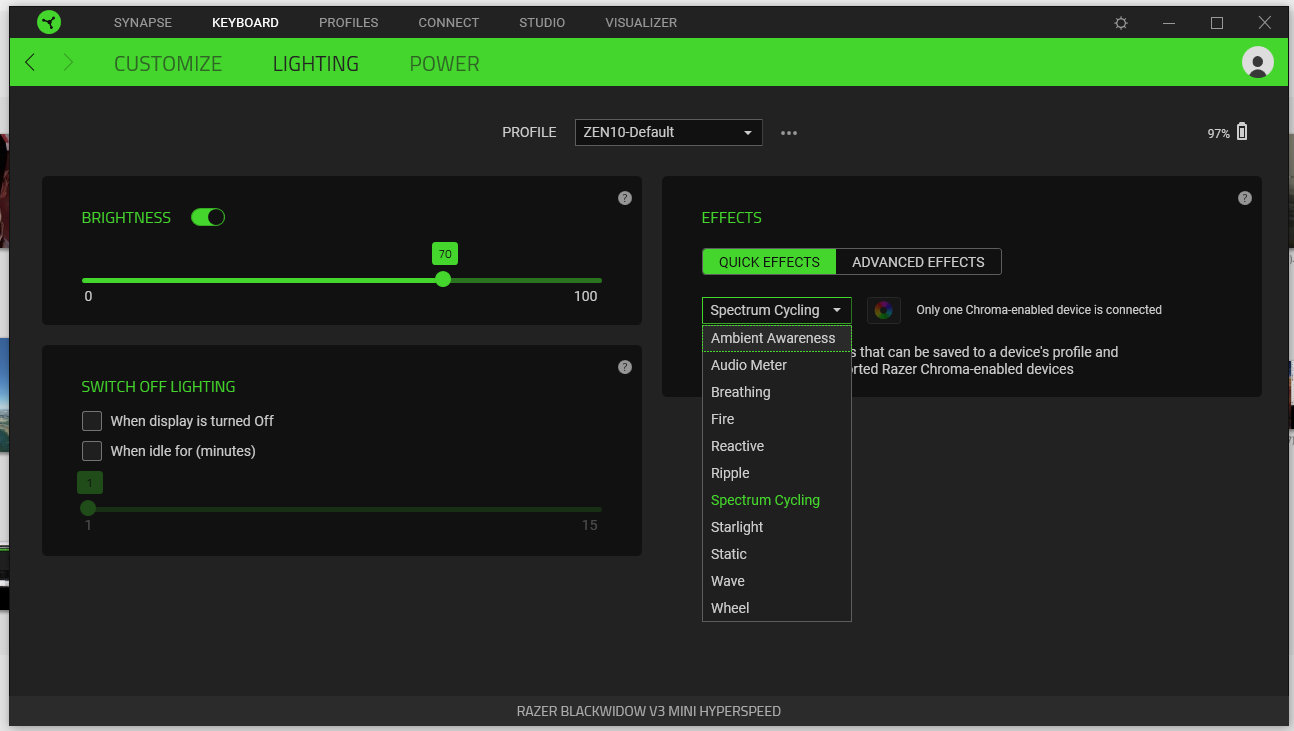Open the user account avatar

pyautogui.click(x=1257, y=62)
